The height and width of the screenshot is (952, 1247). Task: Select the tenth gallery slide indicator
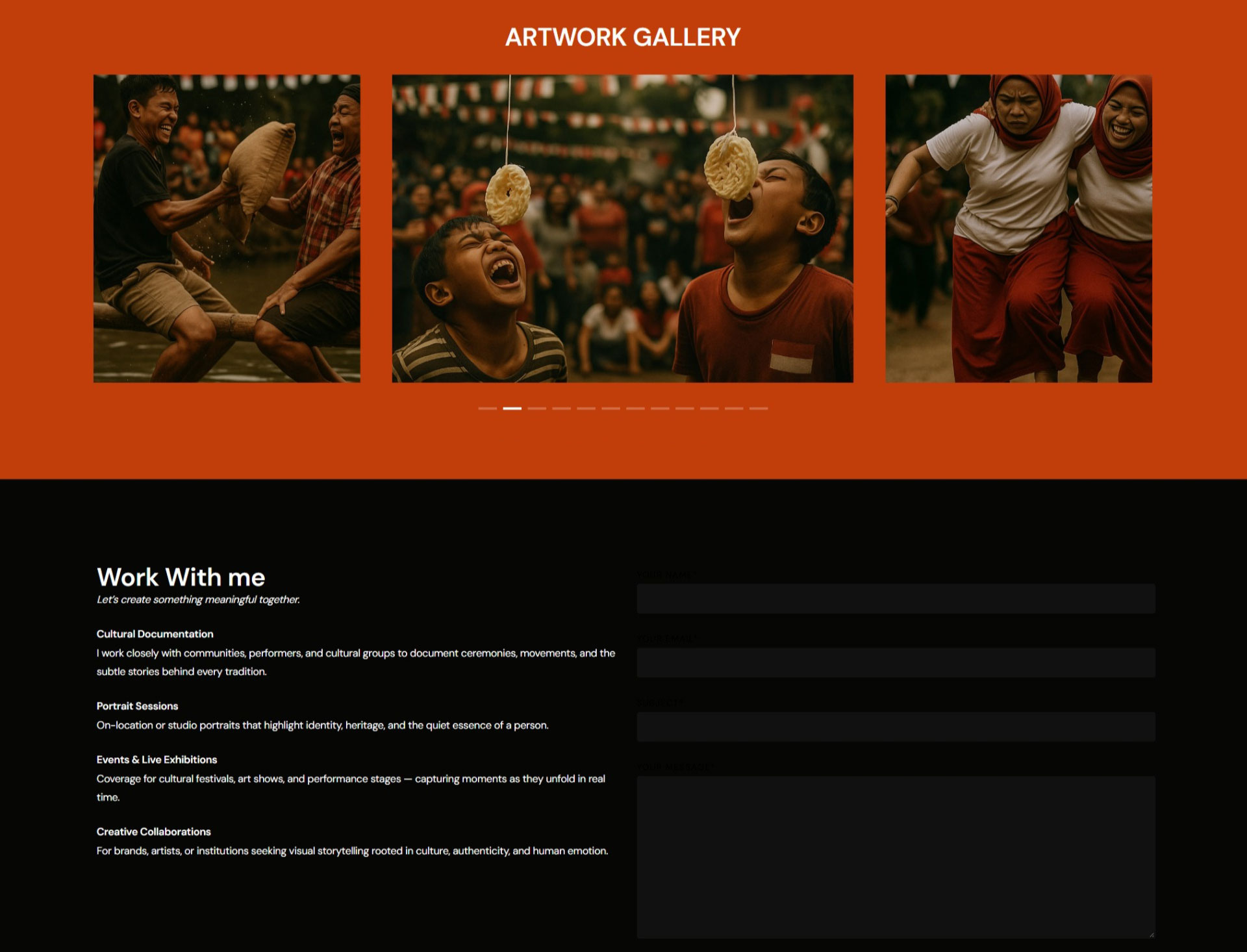point(709,408)
